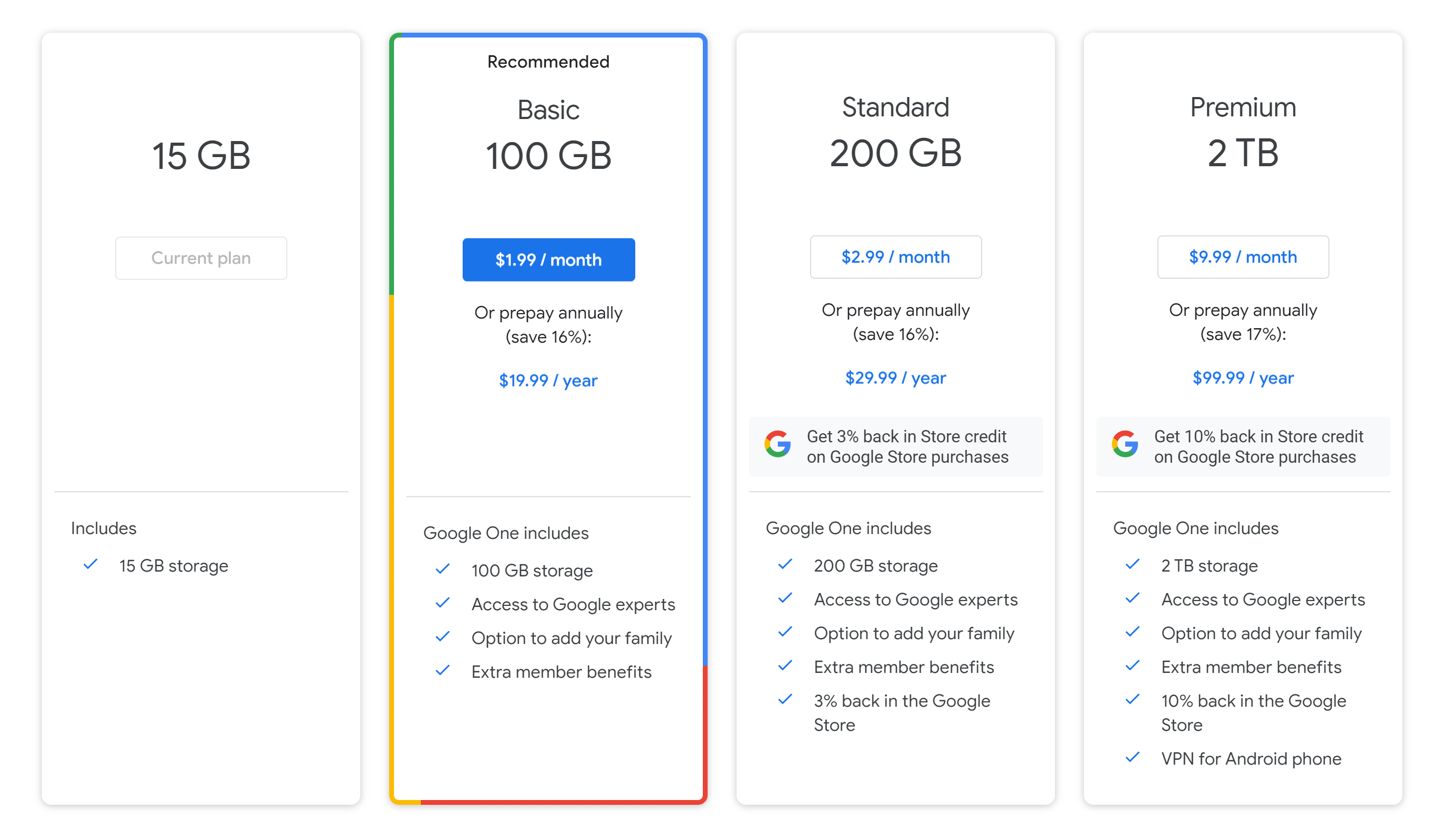Prepay Basic at $19.99 / year
The width and height of the screenshot is (1456, 837).
(x=548, y=381)
